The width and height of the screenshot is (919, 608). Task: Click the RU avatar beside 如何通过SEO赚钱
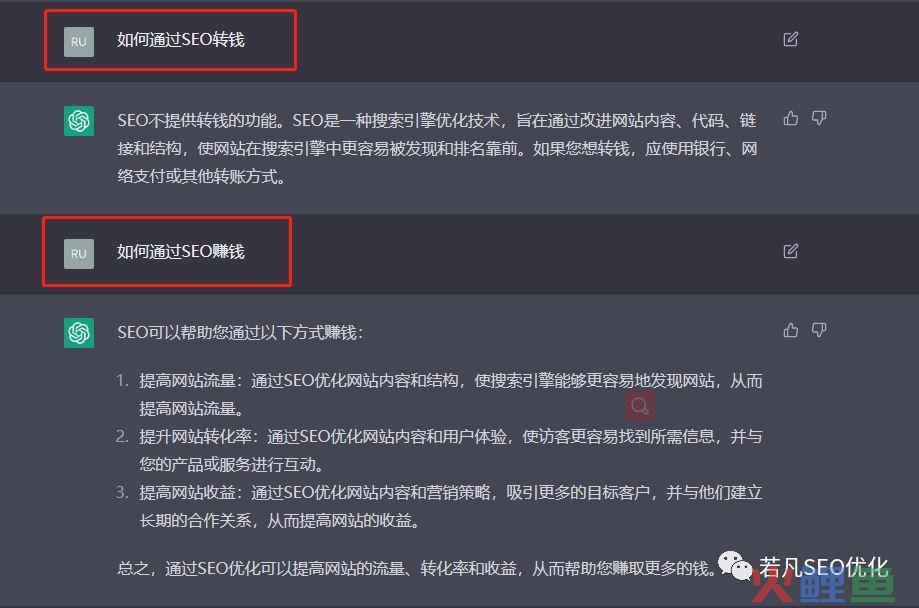point(79,254)
